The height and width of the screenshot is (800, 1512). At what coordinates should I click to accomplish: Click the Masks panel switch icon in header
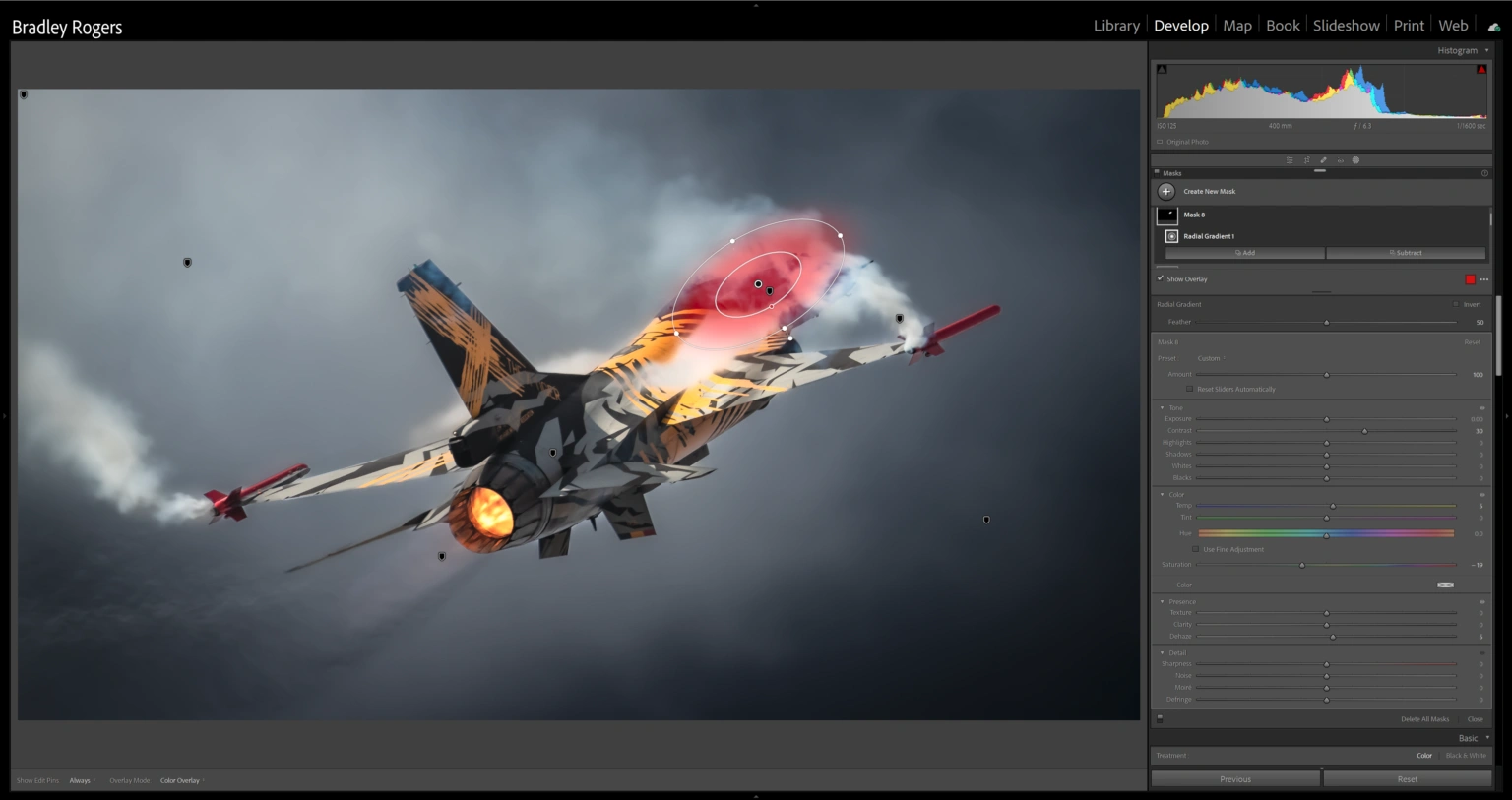pyautogui.click(x=1157, y=172)
